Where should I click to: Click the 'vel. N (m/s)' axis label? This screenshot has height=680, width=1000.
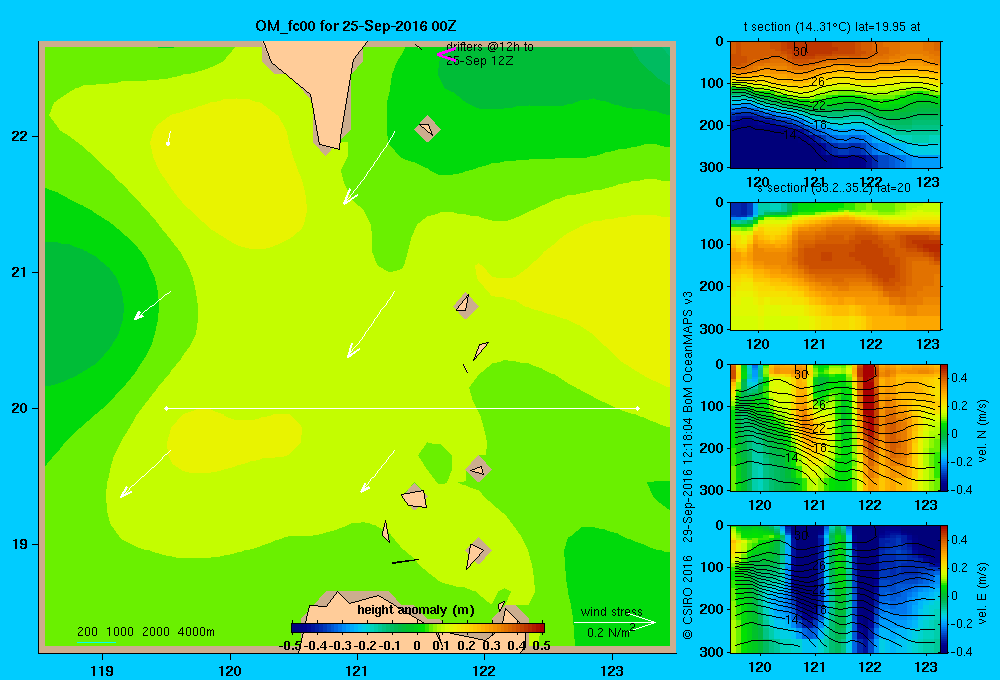tap(982, 431)
